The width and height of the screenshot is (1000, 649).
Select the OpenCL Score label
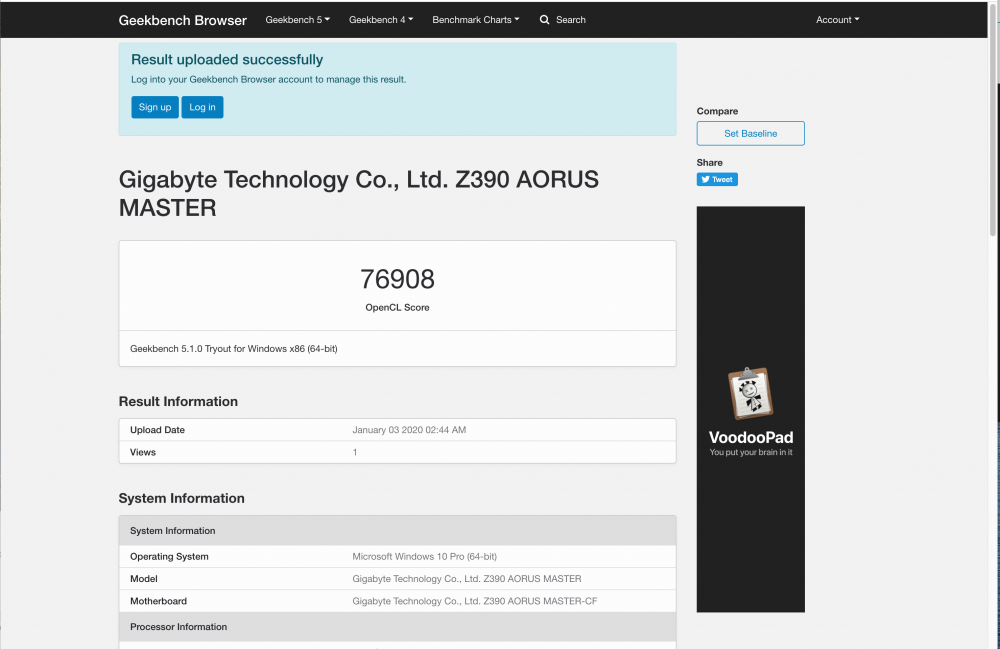coord(397,307)
